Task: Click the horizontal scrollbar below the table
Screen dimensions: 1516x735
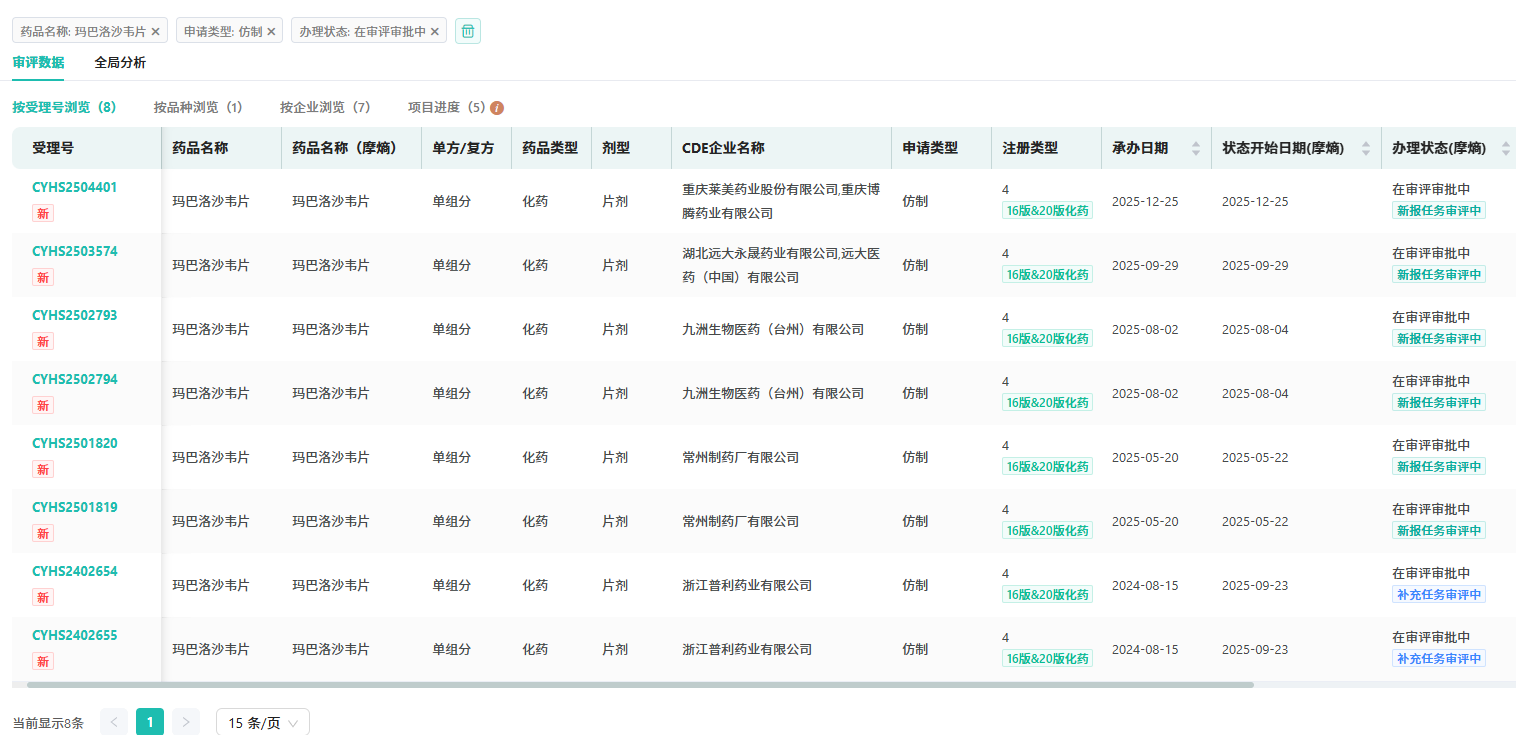Action: point(640,685)
